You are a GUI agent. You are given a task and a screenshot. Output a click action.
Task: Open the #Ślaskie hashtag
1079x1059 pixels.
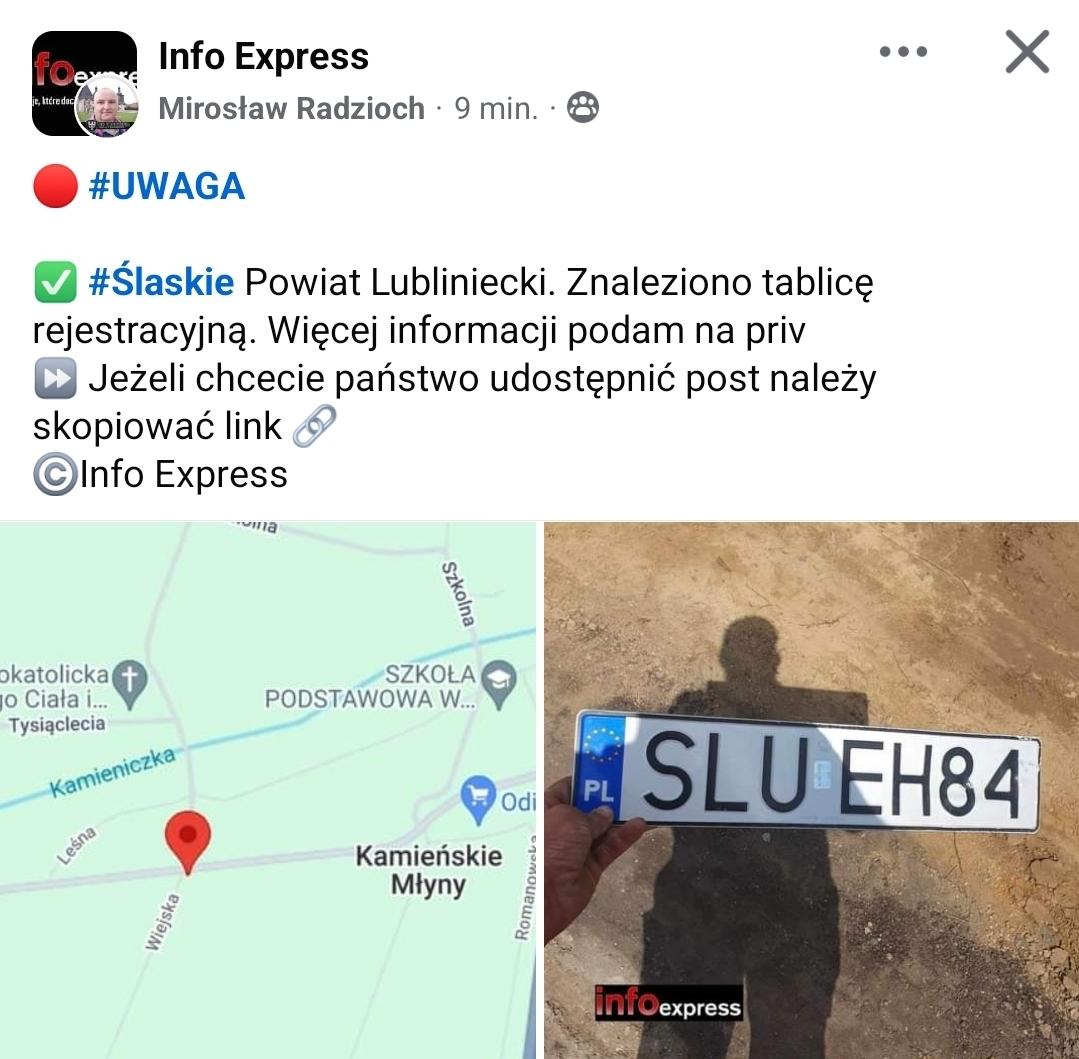click(161, 282)
